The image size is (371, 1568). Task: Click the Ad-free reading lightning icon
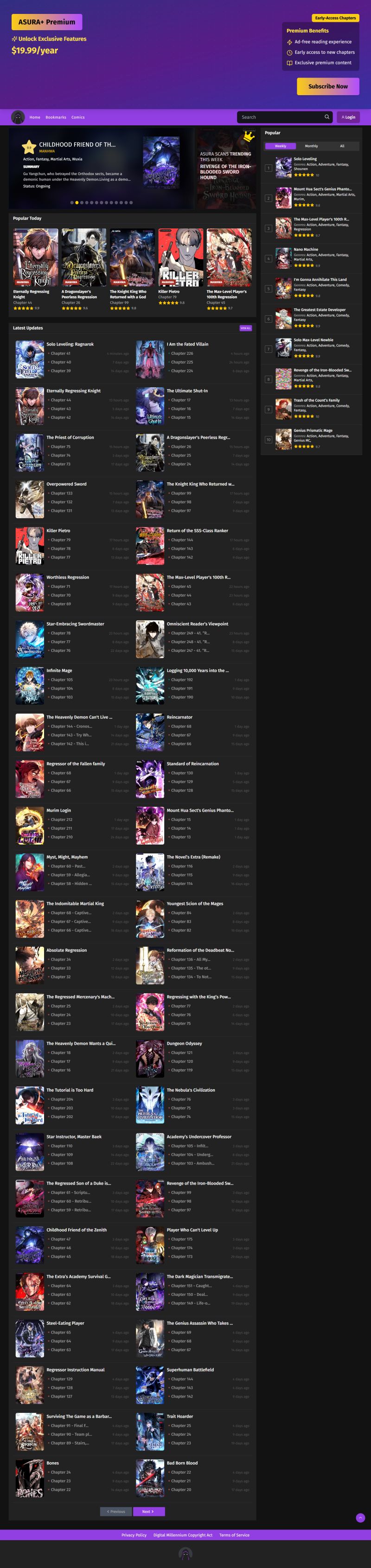(x=289, y=42)
